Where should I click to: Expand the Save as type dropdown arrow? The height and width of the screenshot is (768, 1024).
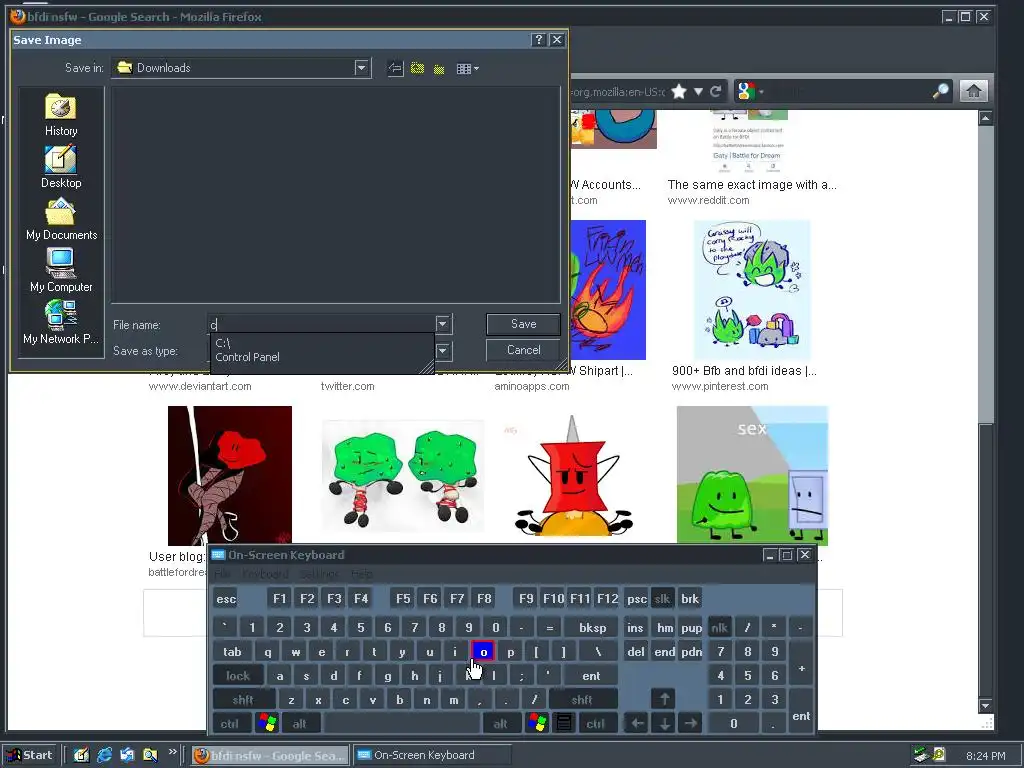[x=443, y=351]
